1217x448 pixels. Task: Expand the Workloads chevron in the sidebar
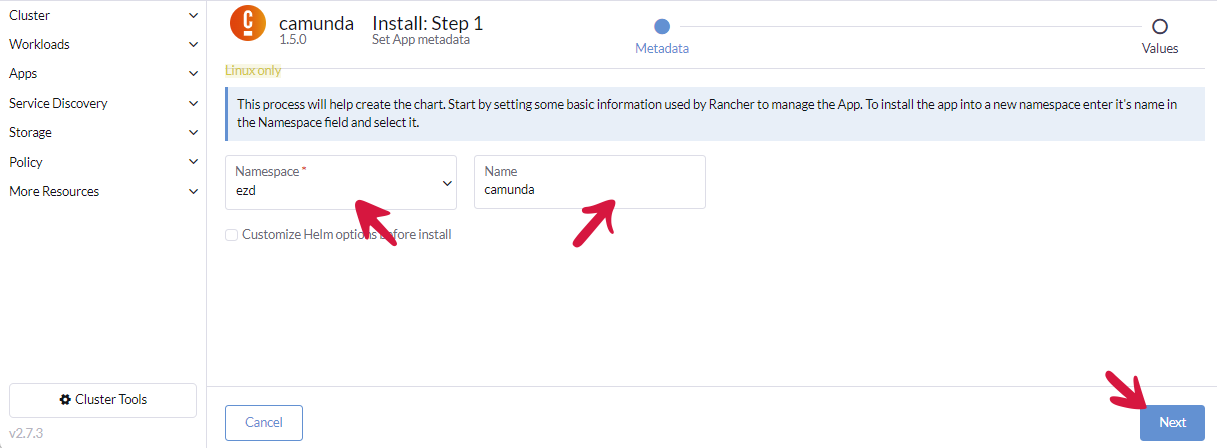coord(193,45)
